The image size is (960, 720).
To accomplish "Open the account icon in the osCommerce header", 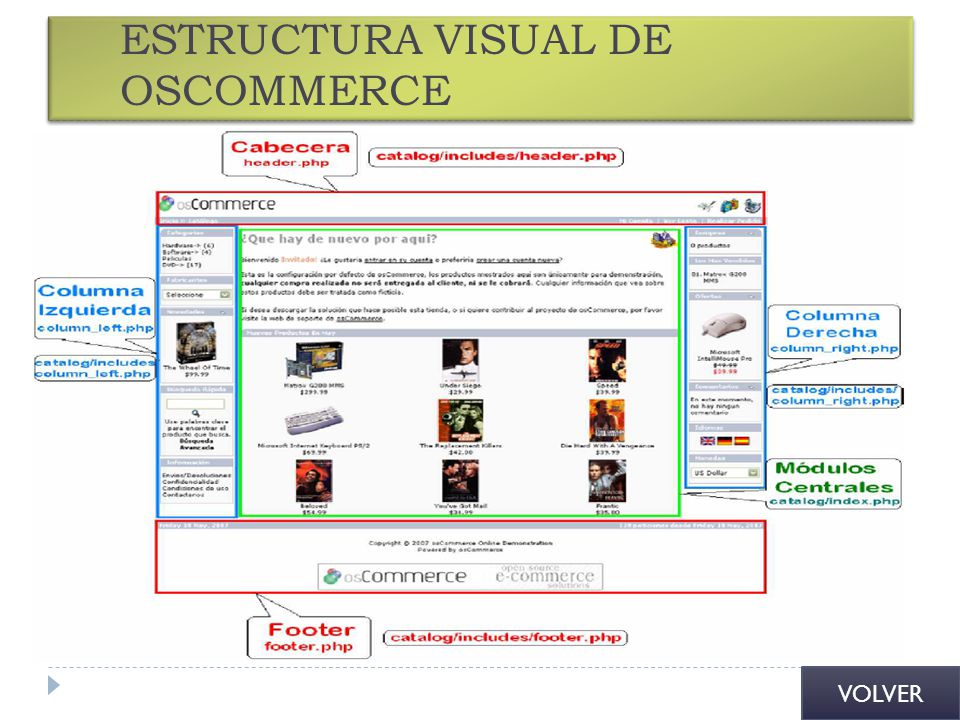I will pos(706,206).
